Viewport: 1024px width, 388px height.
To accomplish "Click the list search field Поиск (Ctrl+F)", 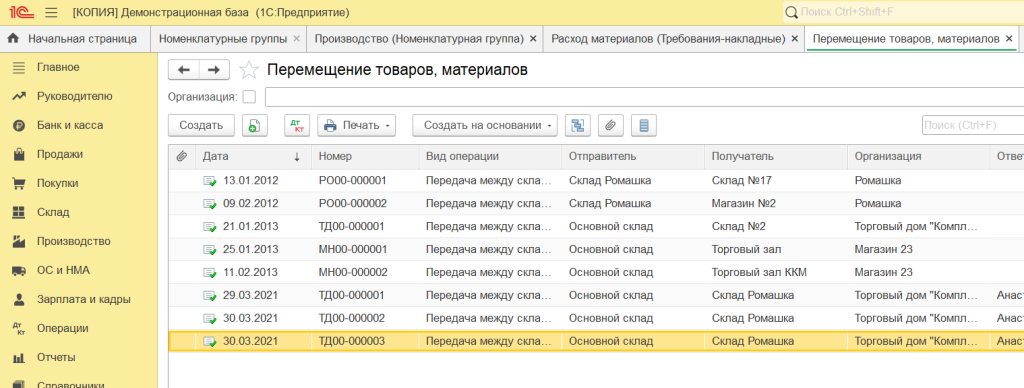I will coord(972,125).
